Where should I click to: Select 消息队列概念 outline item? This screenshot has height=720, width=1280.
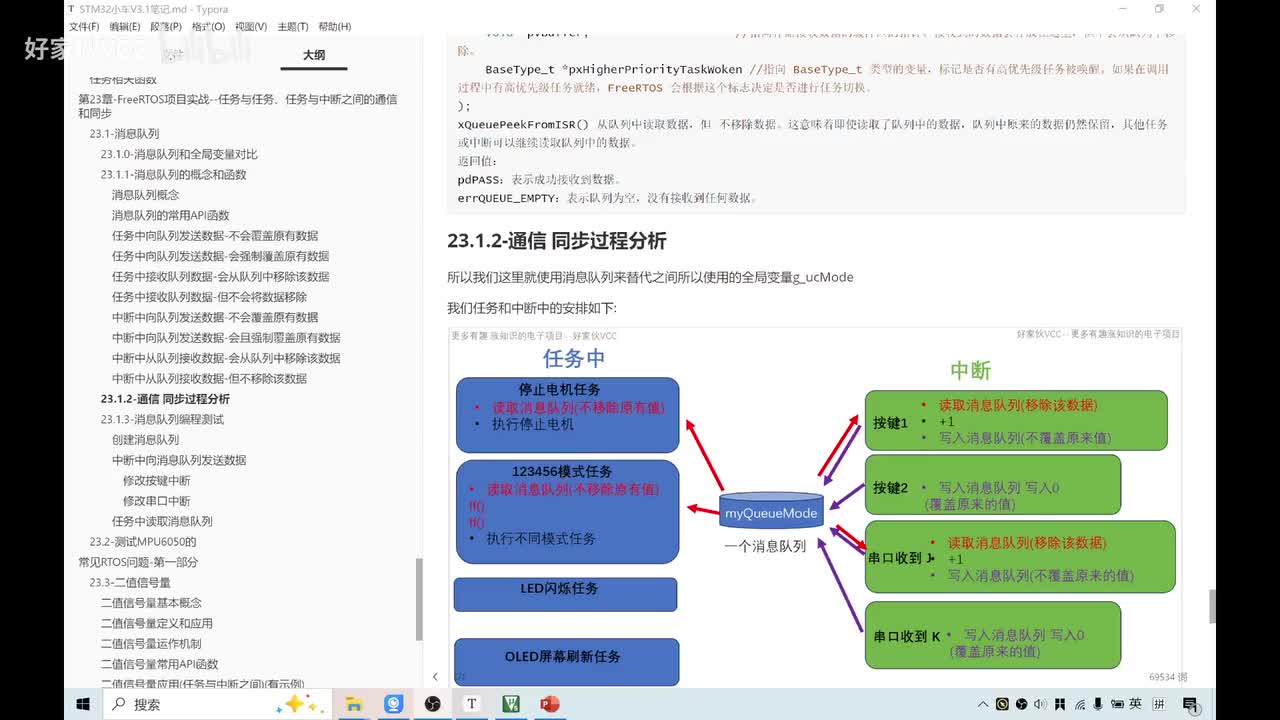tap(145, 195)
